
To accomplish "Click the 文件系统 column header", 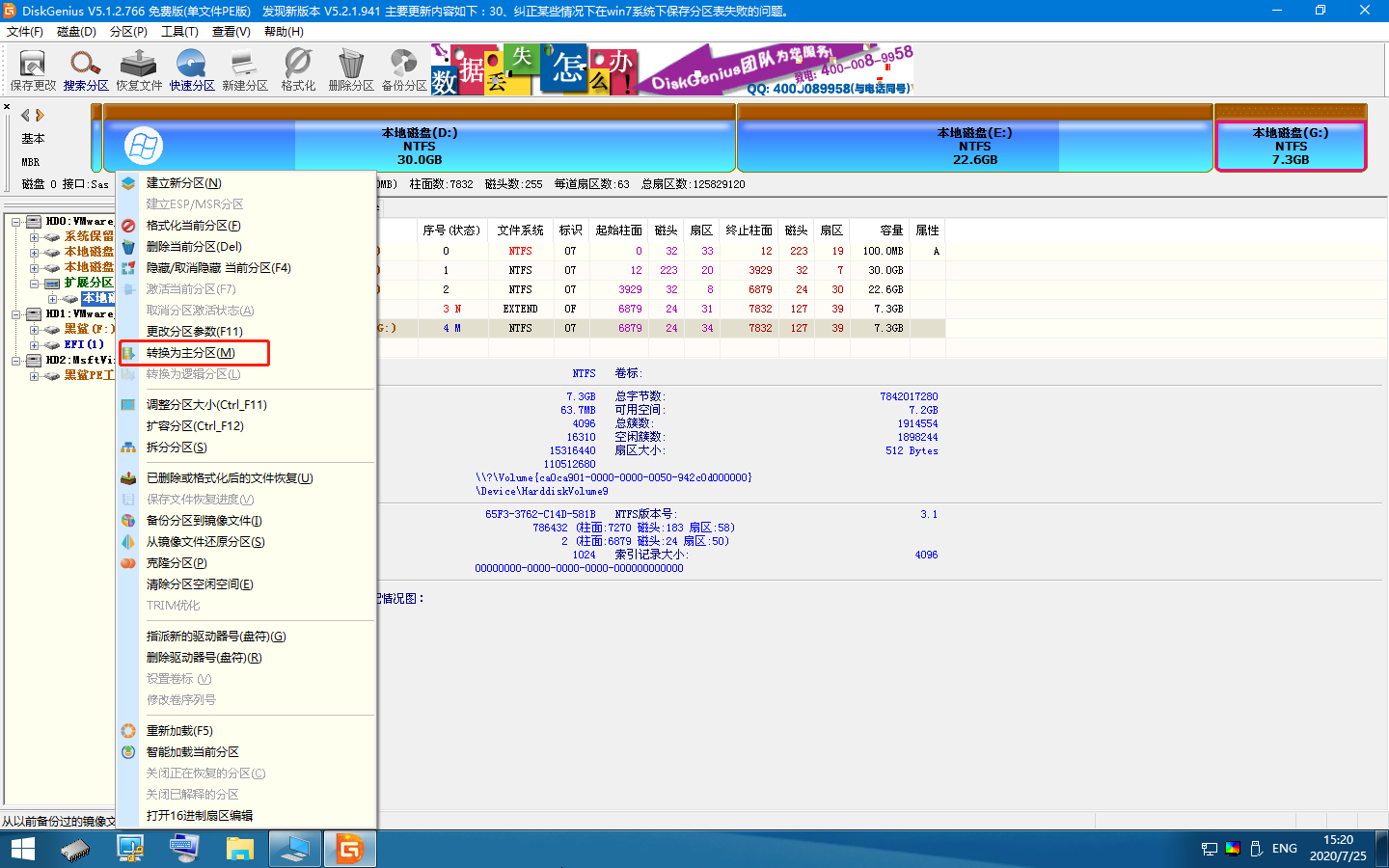I will [521, 231].
